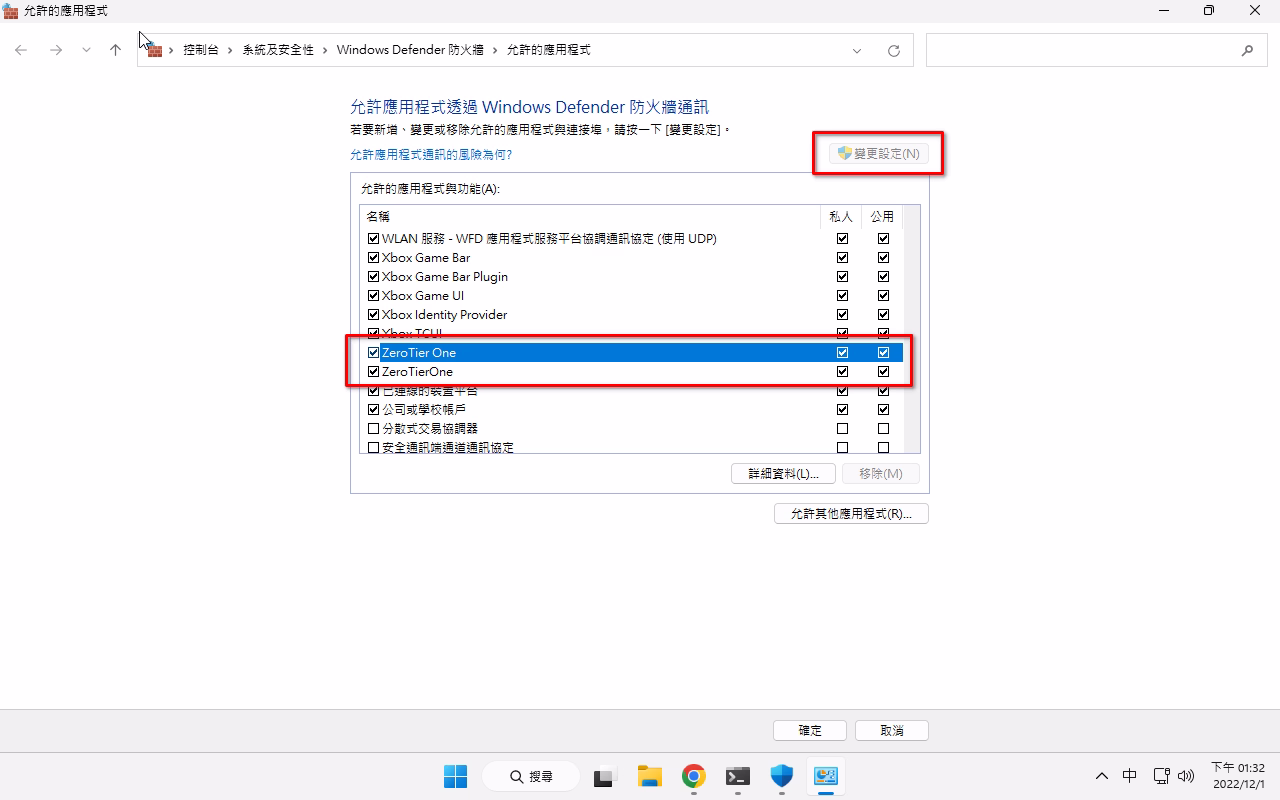Switch the 中 input method indicator
1280x800 pixels.
click(x=1129, y=776)
